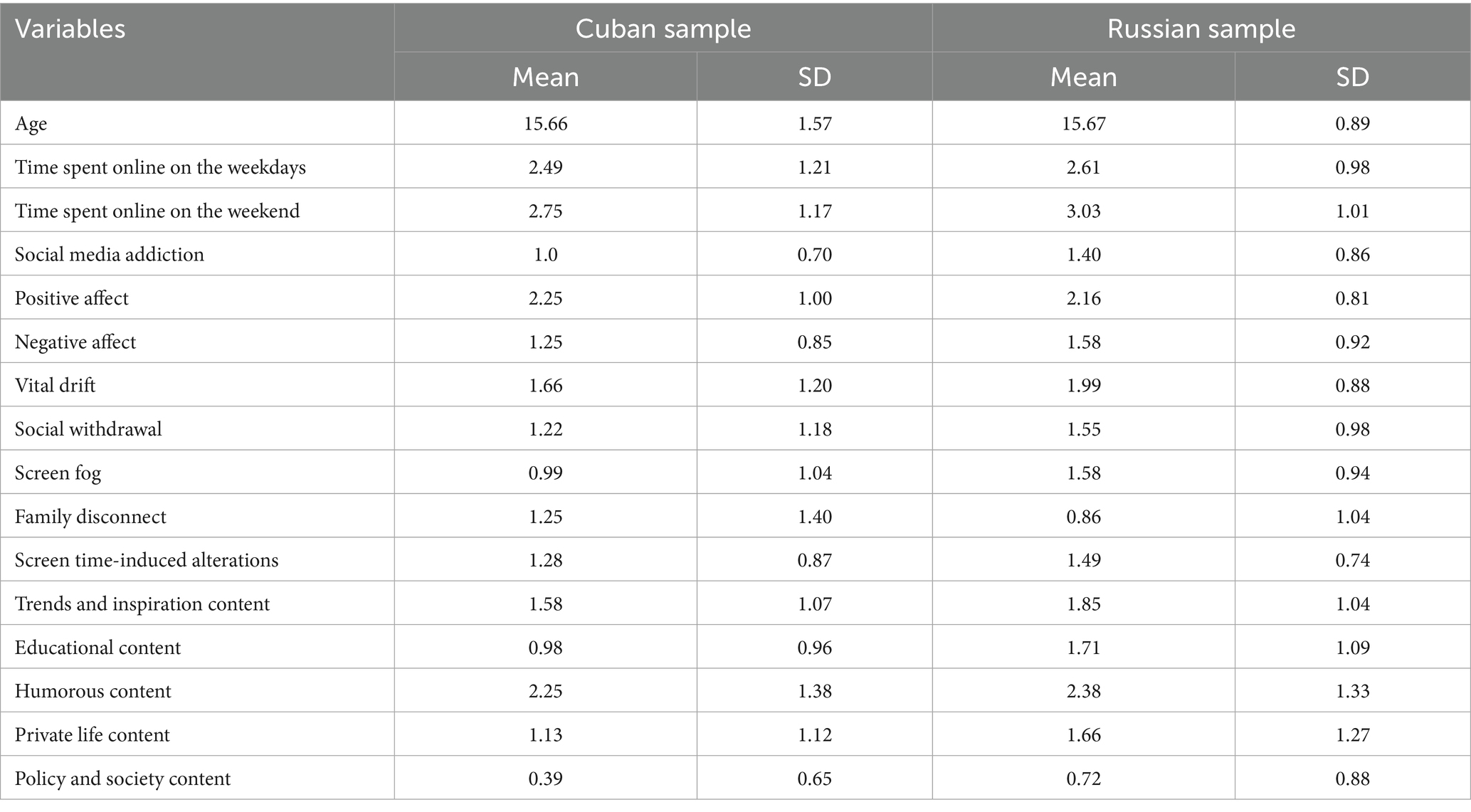Select Educational content Russian mean 1.71
Screen dimensions: 1471x812
click(1083, 647)
